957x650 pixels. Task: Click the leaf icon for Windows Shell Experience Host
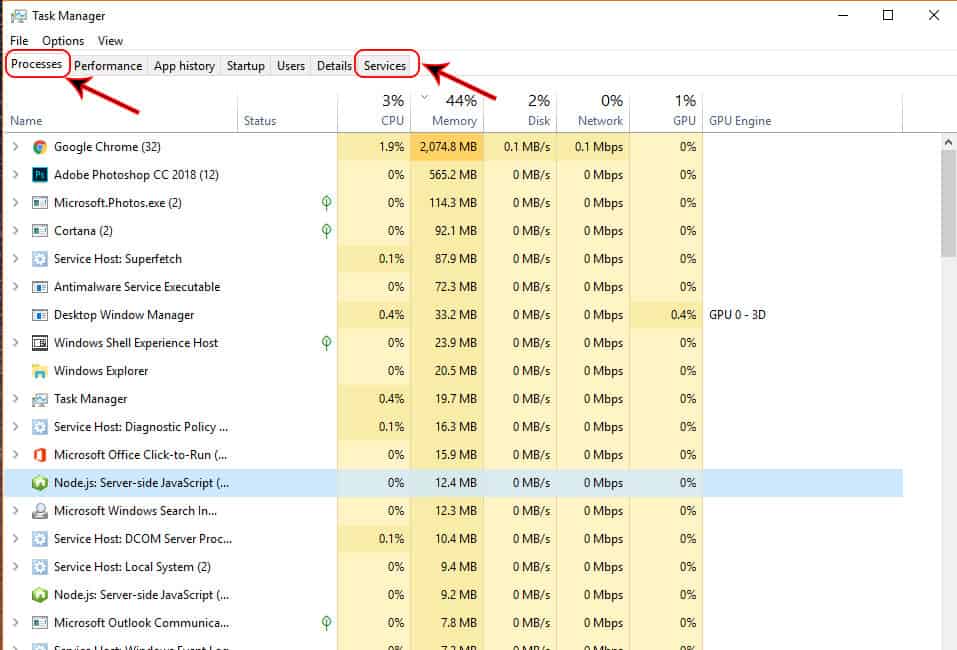327,343
